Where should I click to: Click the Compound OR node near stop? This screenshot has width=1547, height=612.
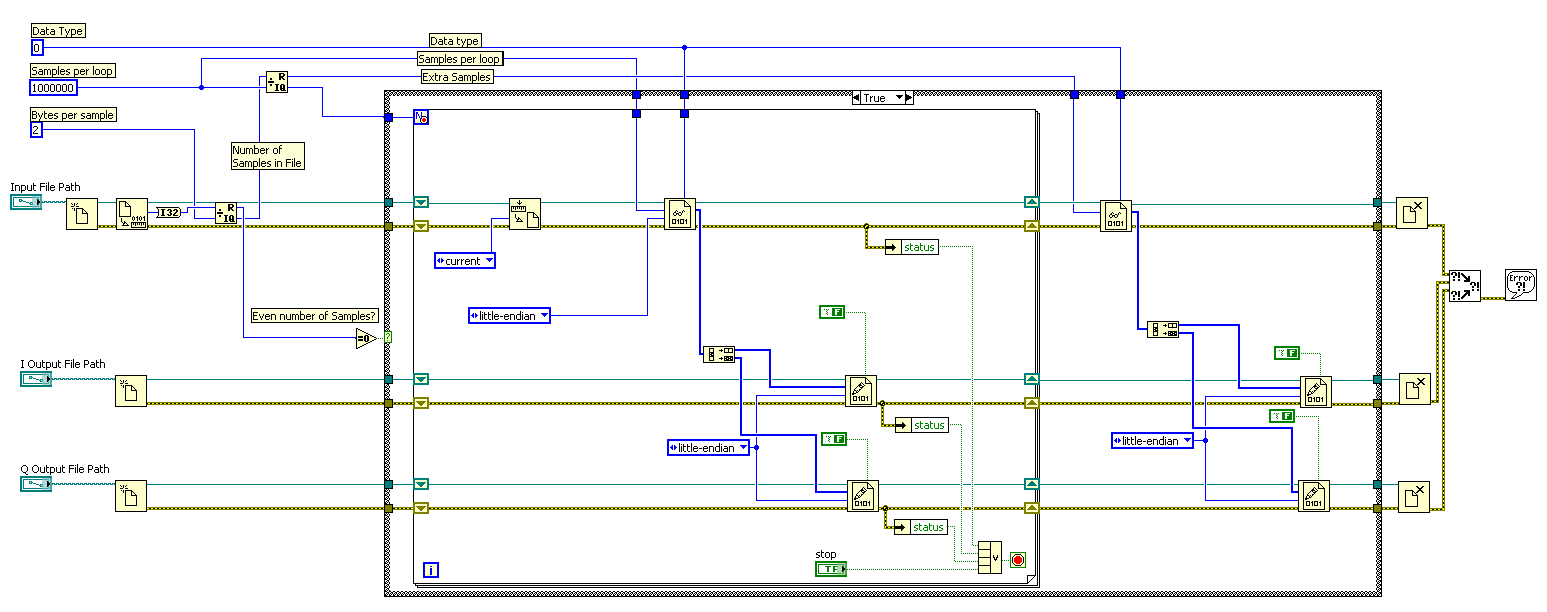coord(989,558)
